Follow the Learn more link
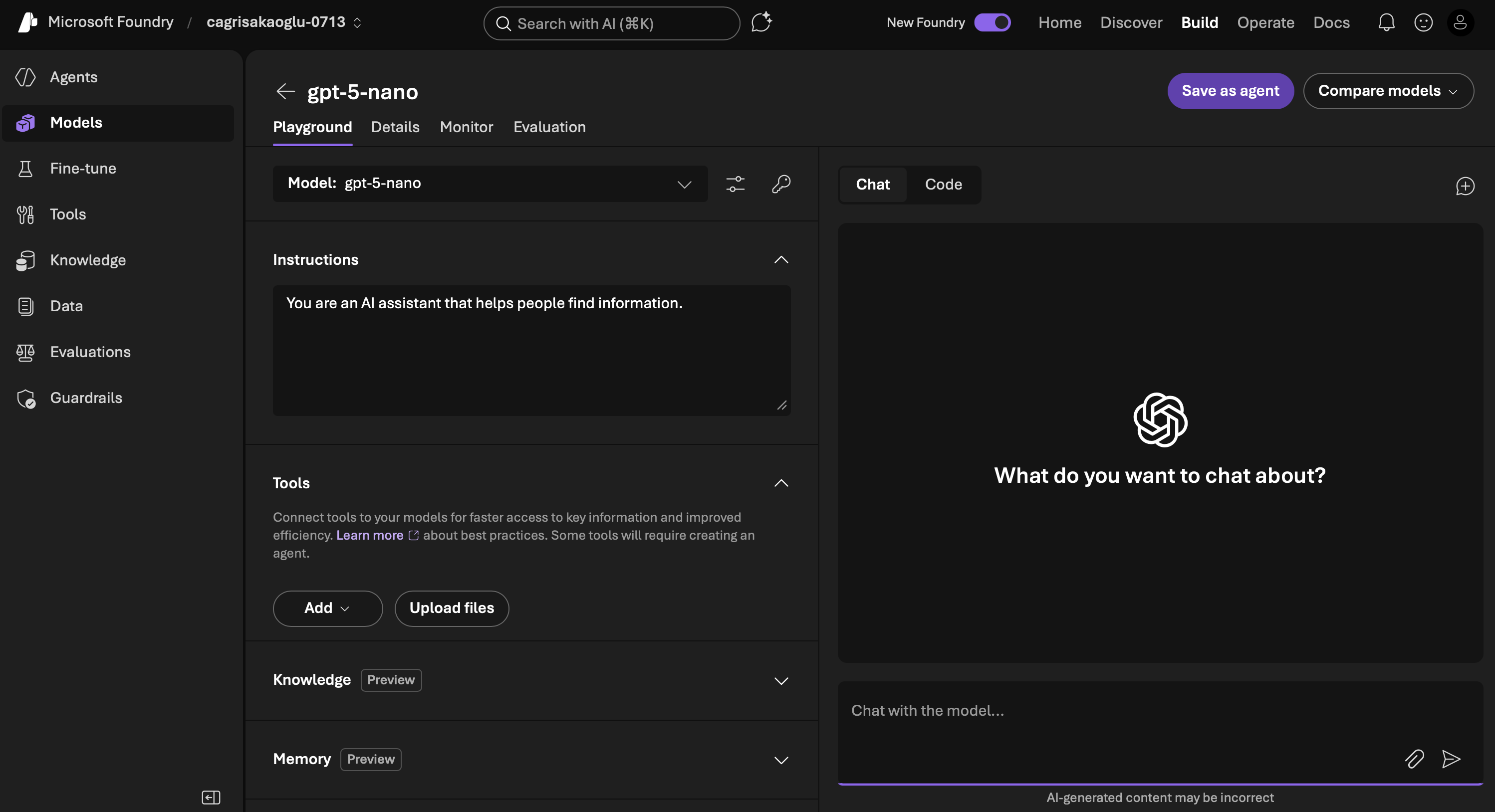The width and height of the screenshot is (1495, 812). (370, 535)
